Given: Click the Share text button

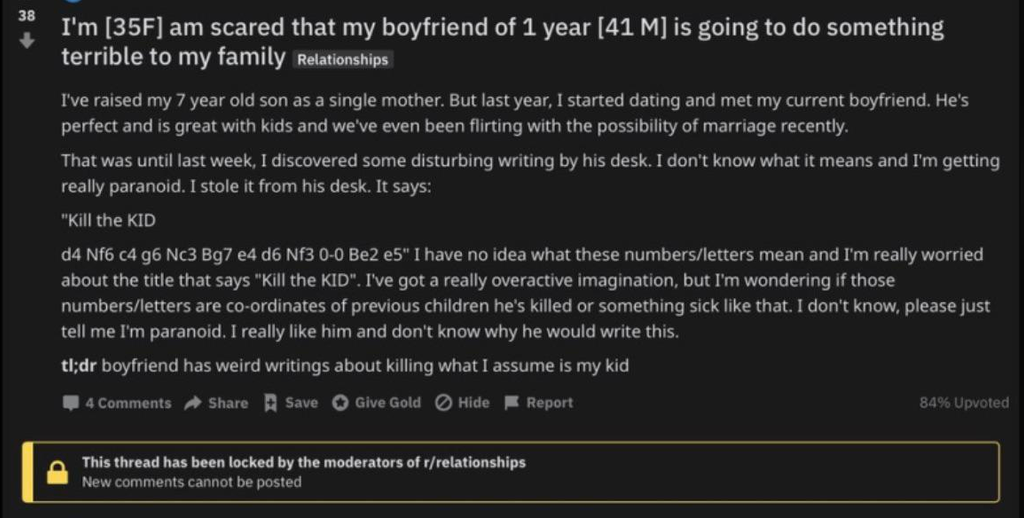Looking at the screenshot, I should click(228, 403).
